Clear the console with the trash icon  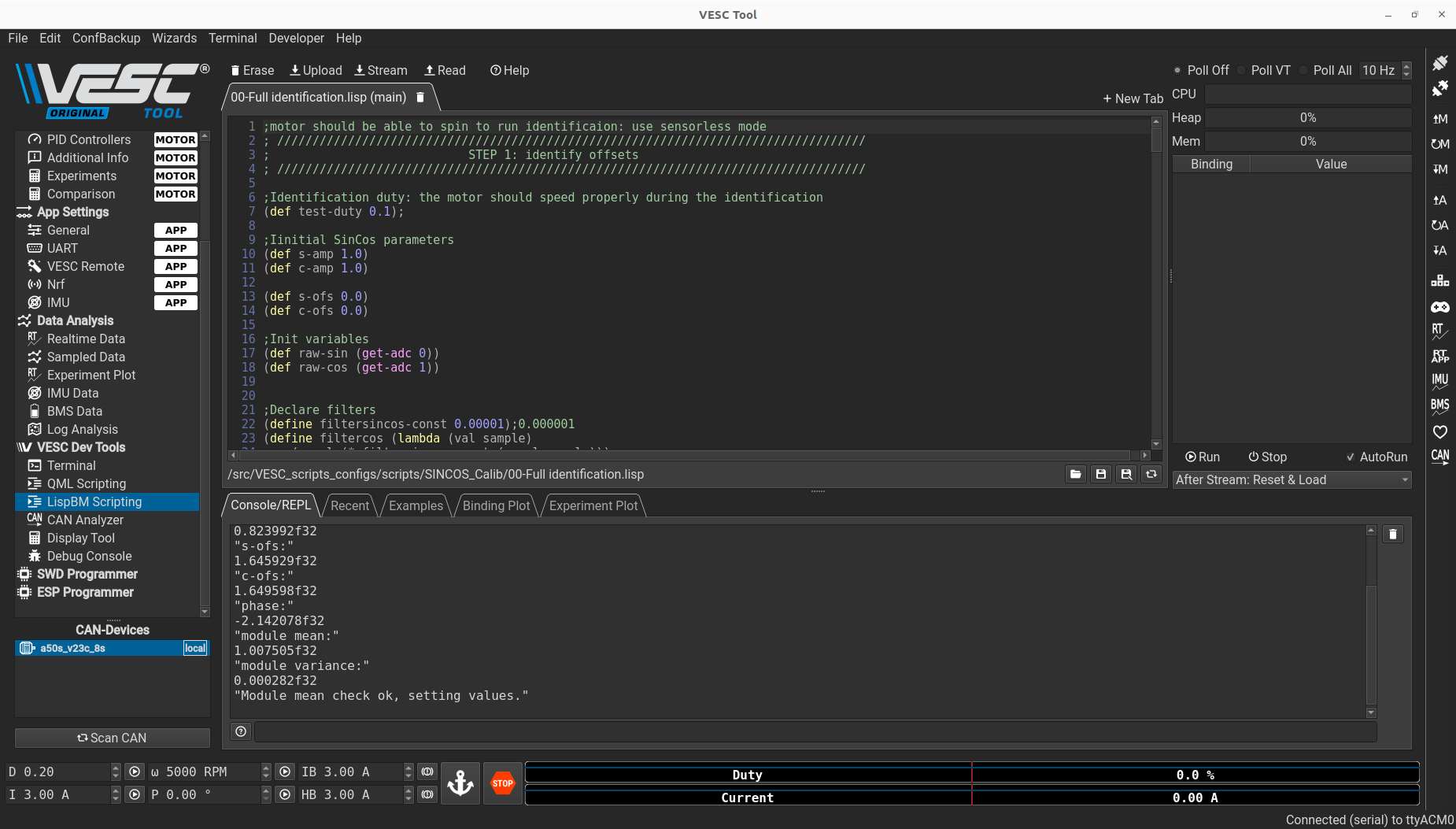coord(1392,535)
